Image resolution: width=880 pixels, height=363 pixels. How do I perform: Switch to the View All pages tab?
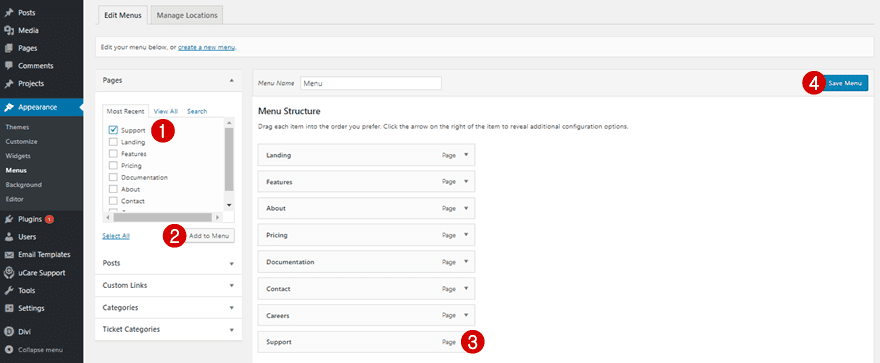(x=166, y=111)
